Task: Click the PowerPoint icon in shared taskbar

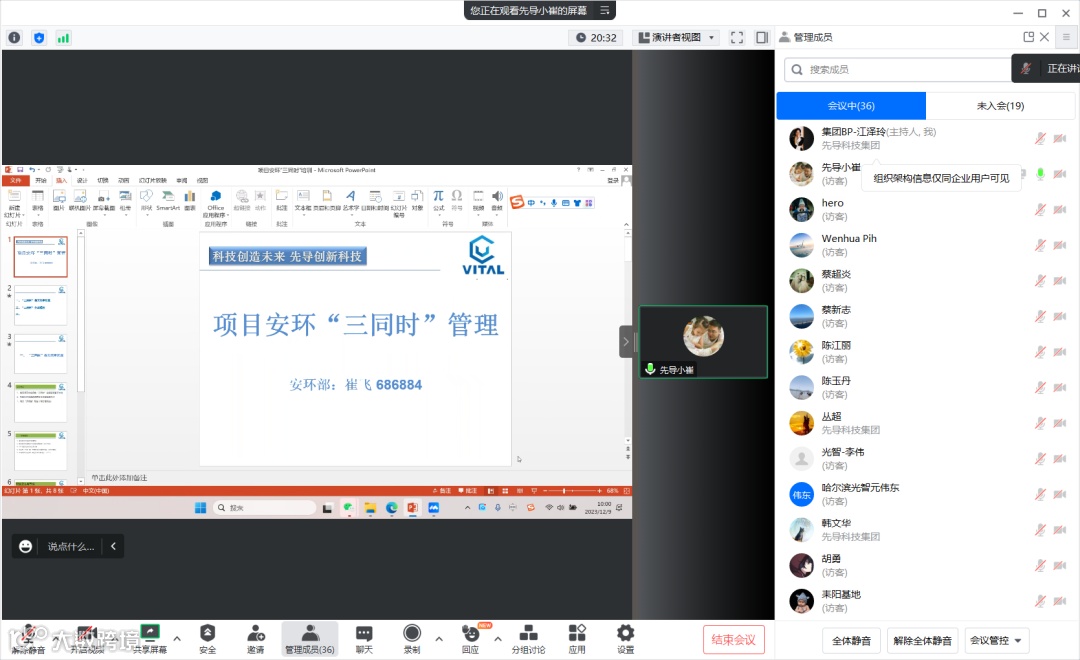Action: (413, 508)
